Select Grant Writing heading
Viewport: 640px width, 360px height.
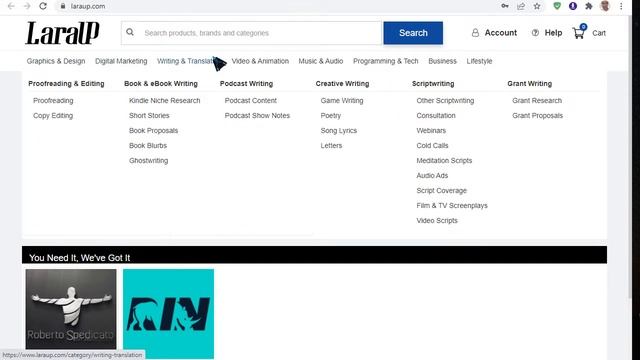[x=529, y=84]
